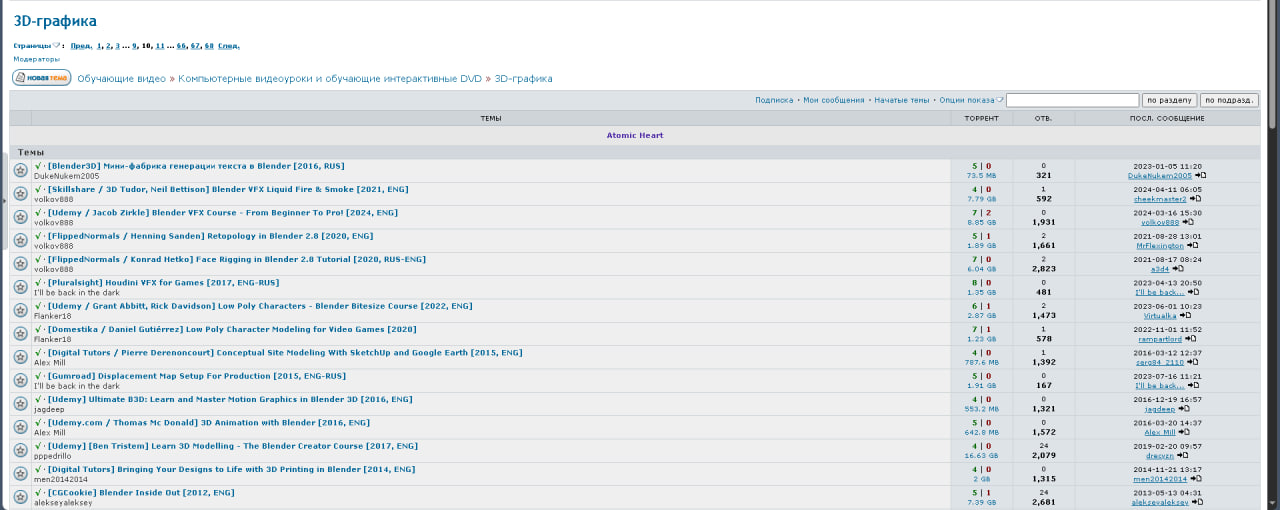
Task: Open the След. next page link
Action: [x=229, y=45]
